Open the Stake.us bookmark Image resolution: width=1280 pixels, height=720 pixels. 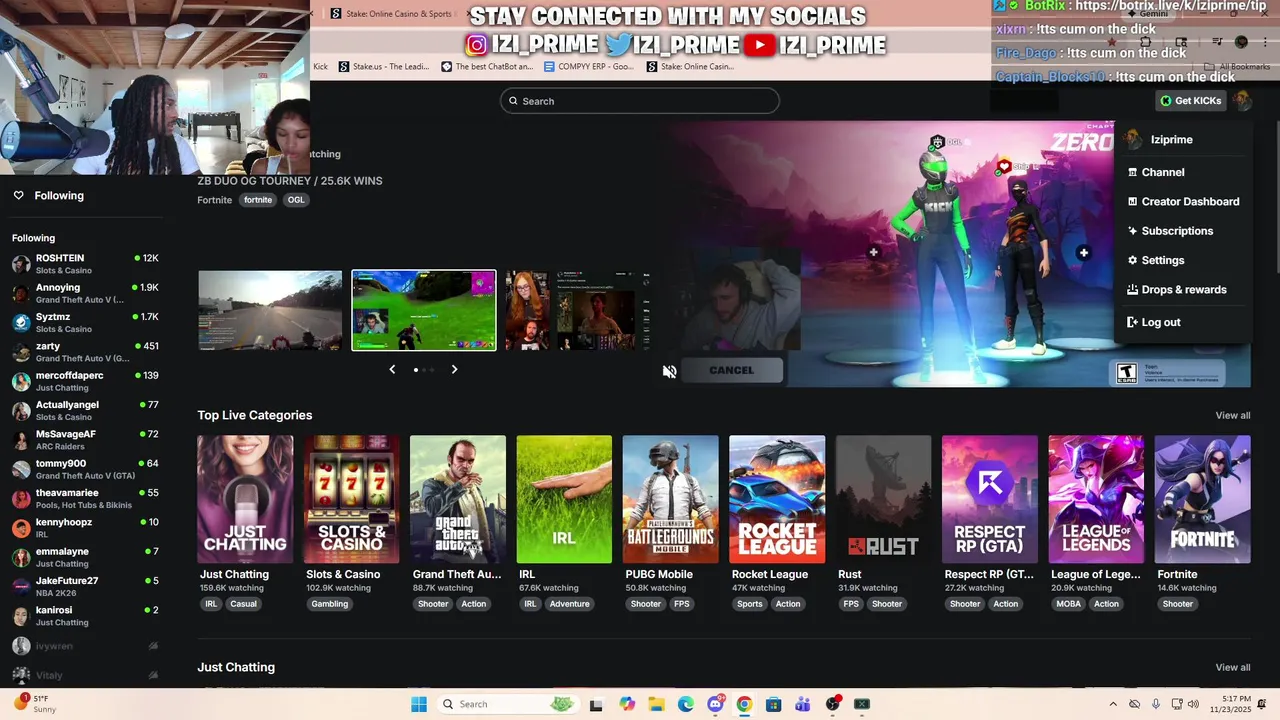pos(384,67)
